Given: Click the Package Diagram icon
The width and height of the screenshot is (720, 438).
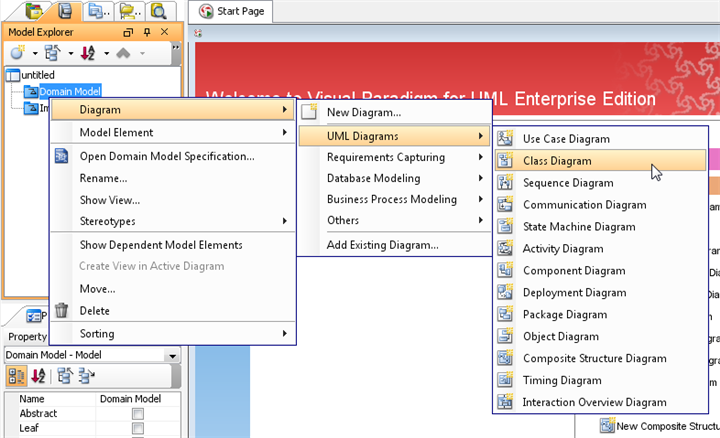Looking at the screenshot, I should tap(505, 314).
